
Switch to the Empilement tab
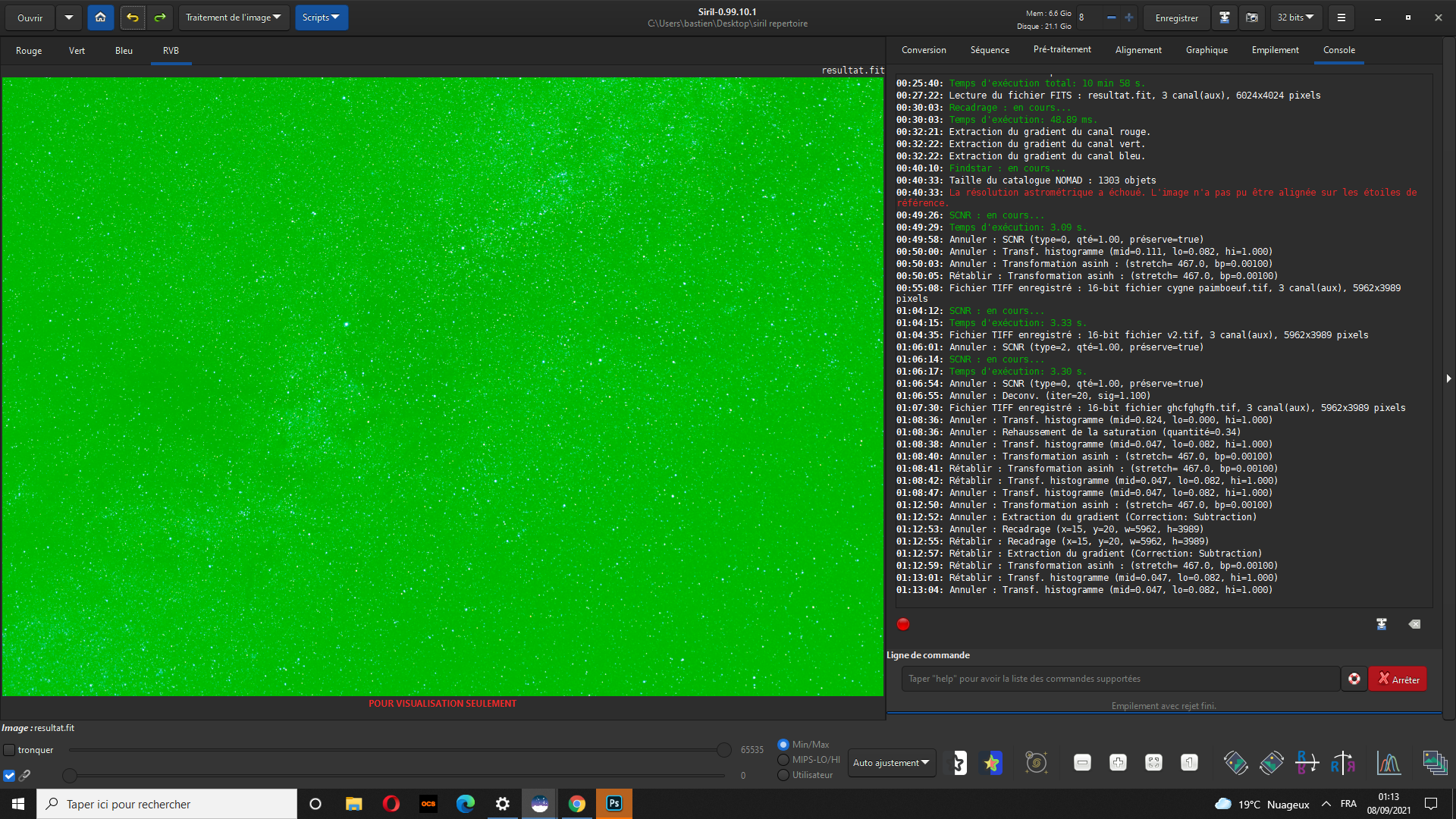coord(1275,50)
